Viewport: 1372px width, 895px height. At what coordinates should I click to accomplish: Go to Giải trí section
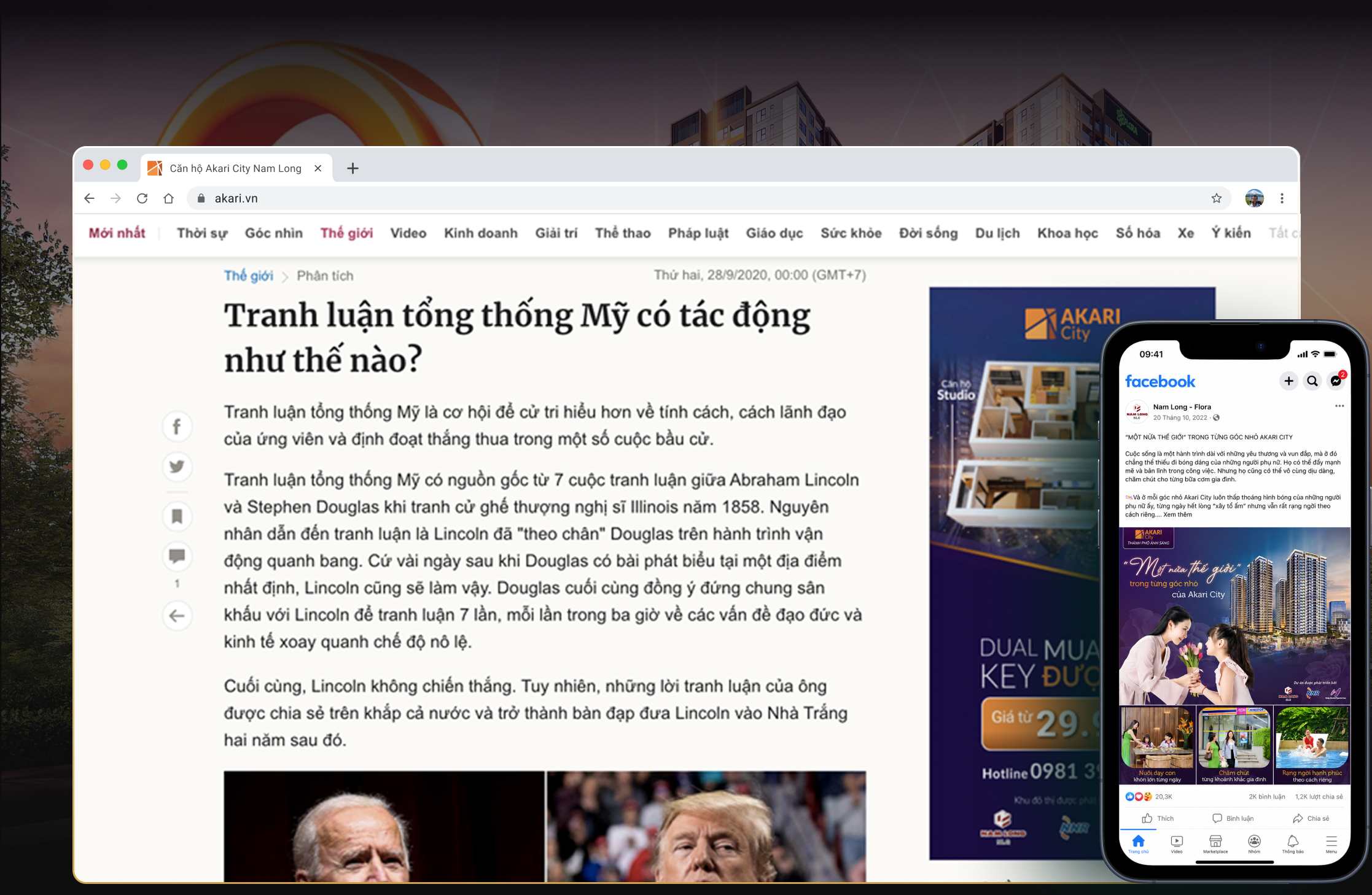[556, 233]
